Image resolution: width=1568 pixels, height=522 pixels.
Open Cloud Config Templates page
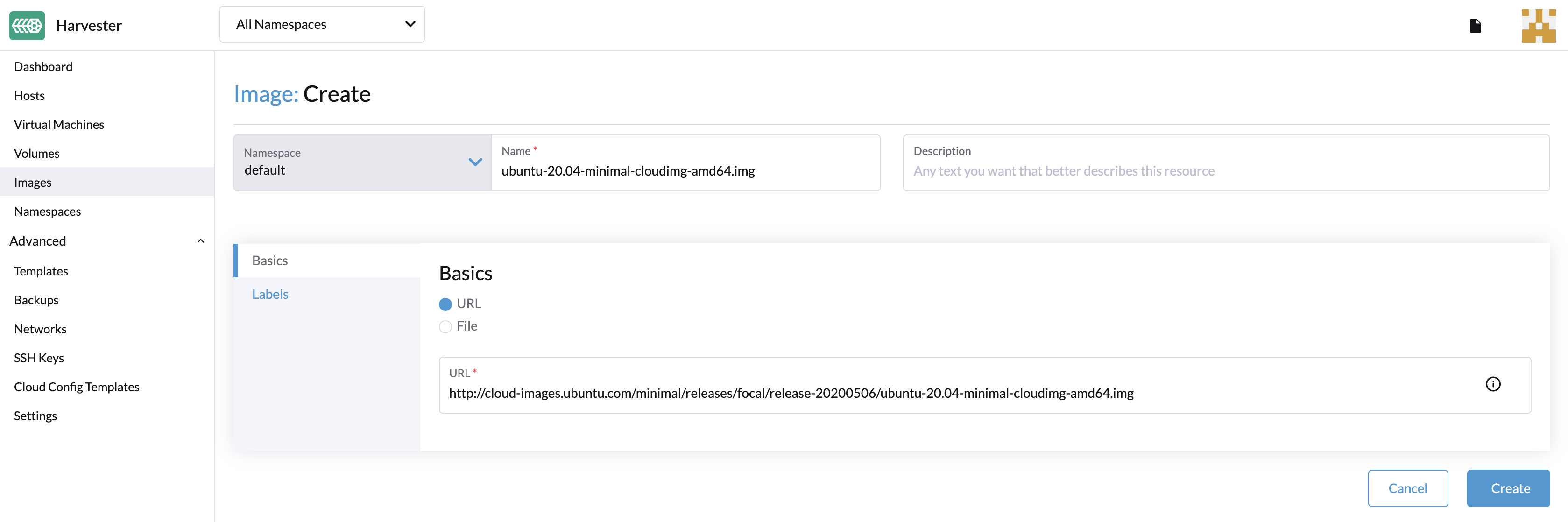pyautogui.click(x=77, y=387)
